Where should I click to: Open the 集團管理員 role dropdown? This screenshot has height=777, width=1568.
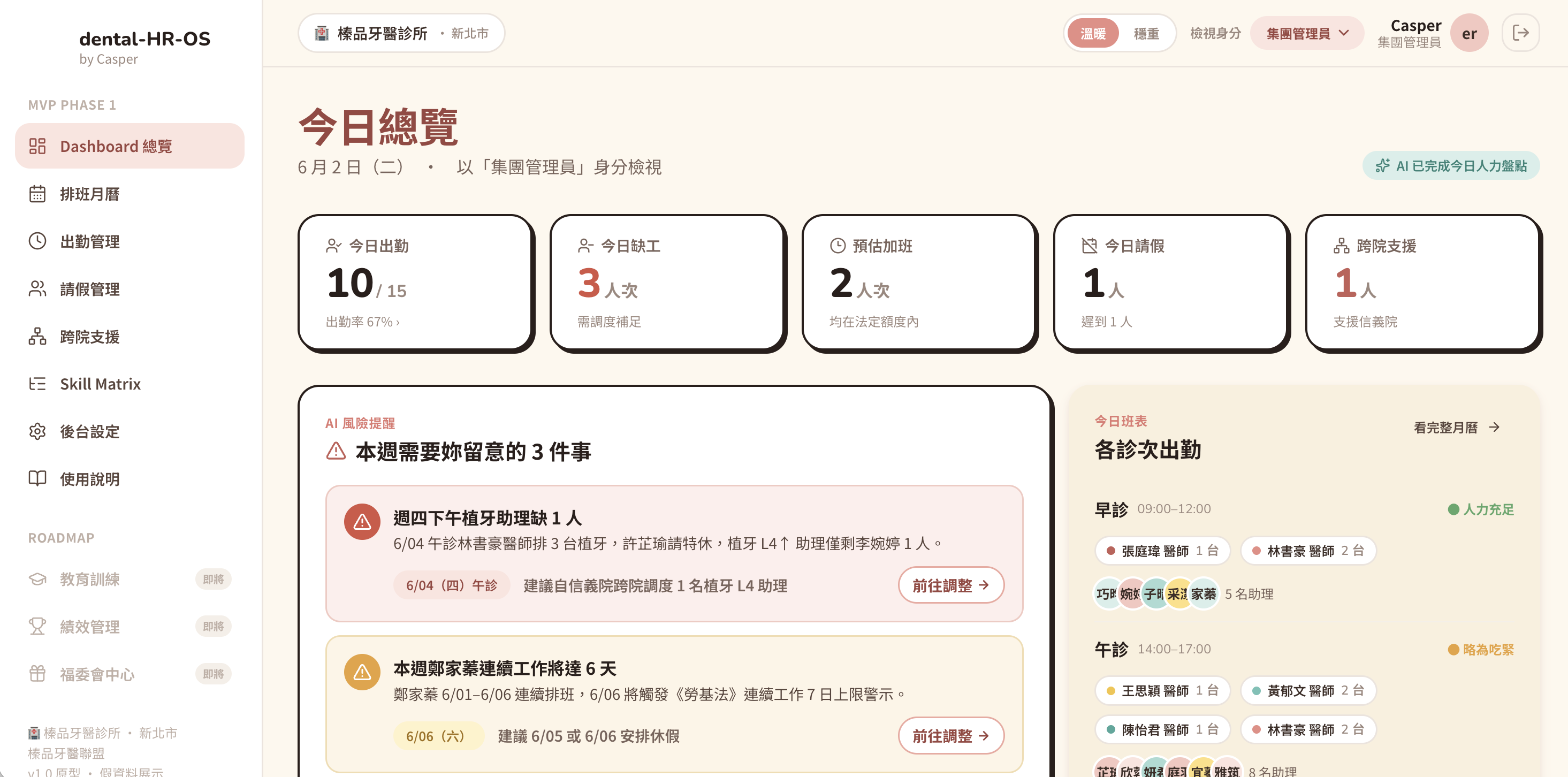click(1306, 34)
